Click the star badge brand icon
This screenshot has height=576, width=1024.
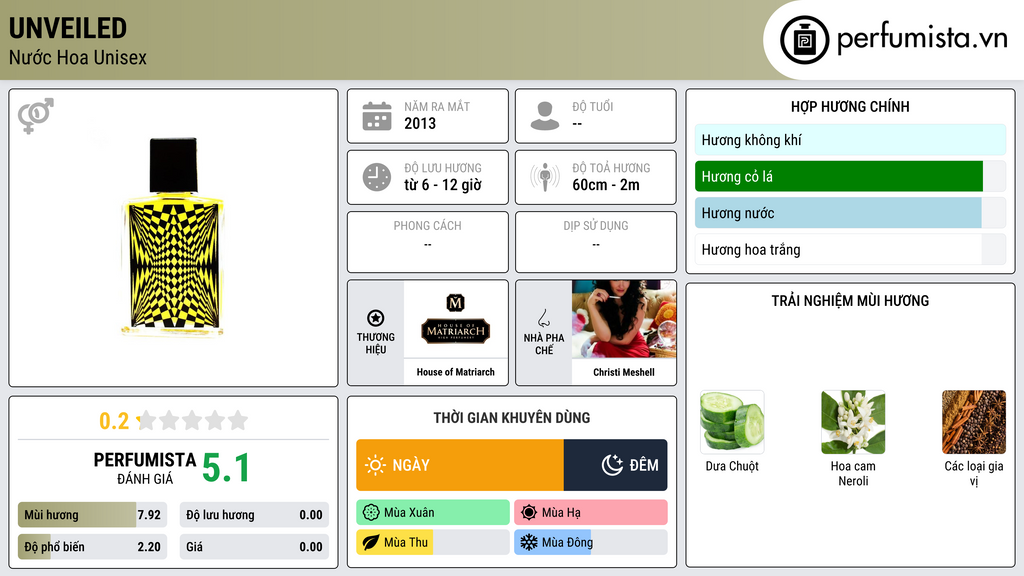coord(376,318)
